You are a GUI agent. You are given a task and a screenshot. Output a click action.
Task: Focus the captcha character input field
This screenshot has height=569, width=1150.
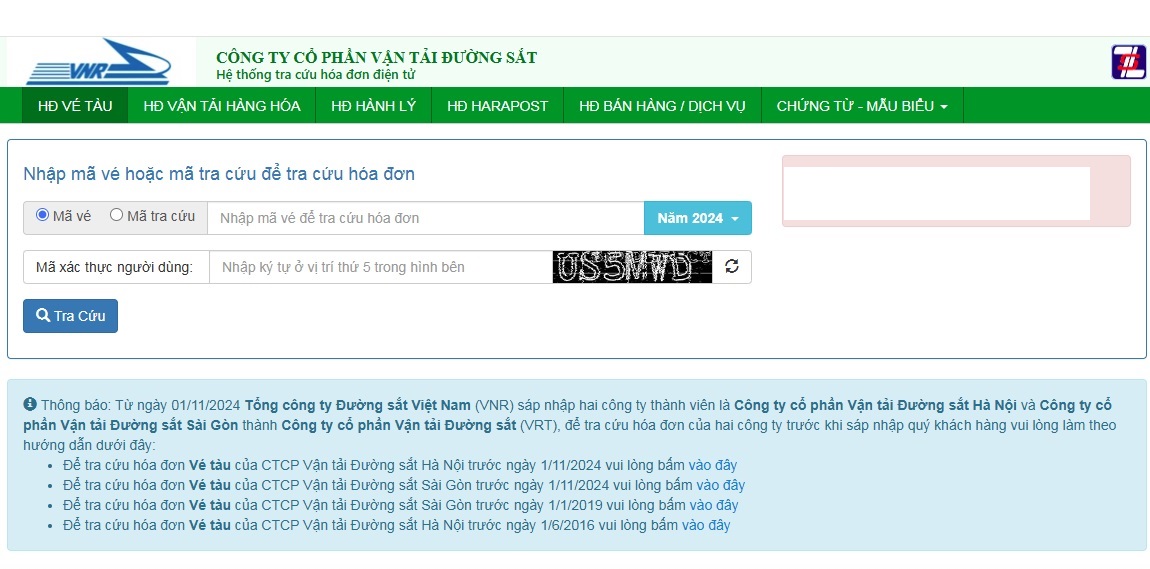(380, 267)
